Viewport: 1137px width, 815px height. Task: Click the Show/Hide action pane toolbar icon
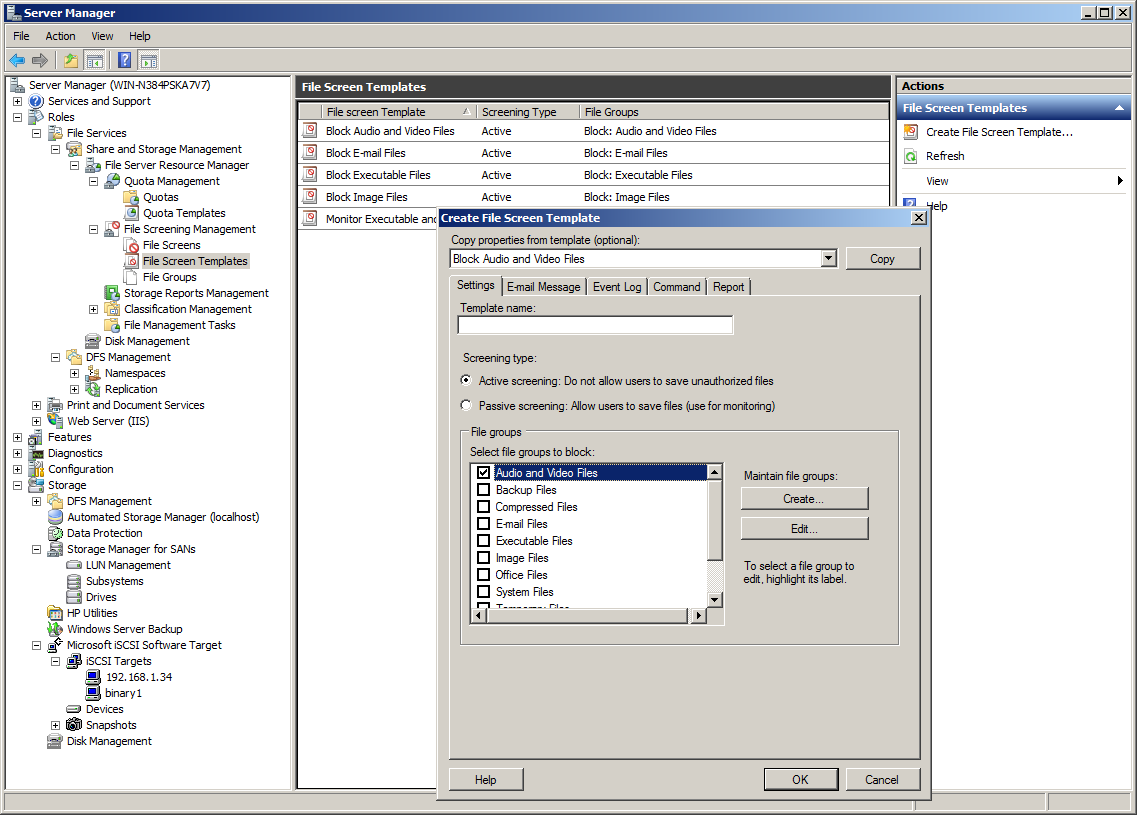coord(149,60)
